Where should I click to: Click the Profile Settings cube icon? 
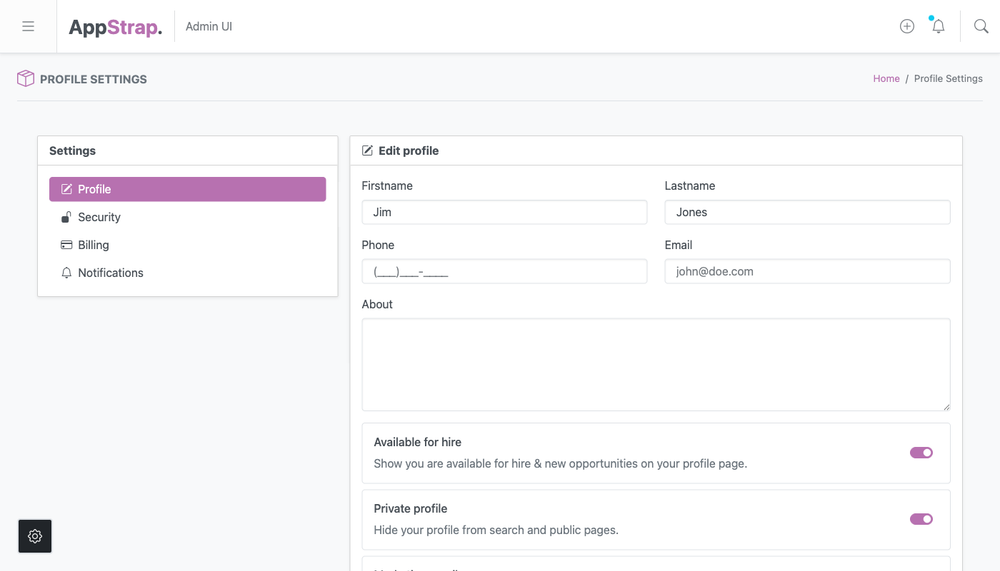26,78
